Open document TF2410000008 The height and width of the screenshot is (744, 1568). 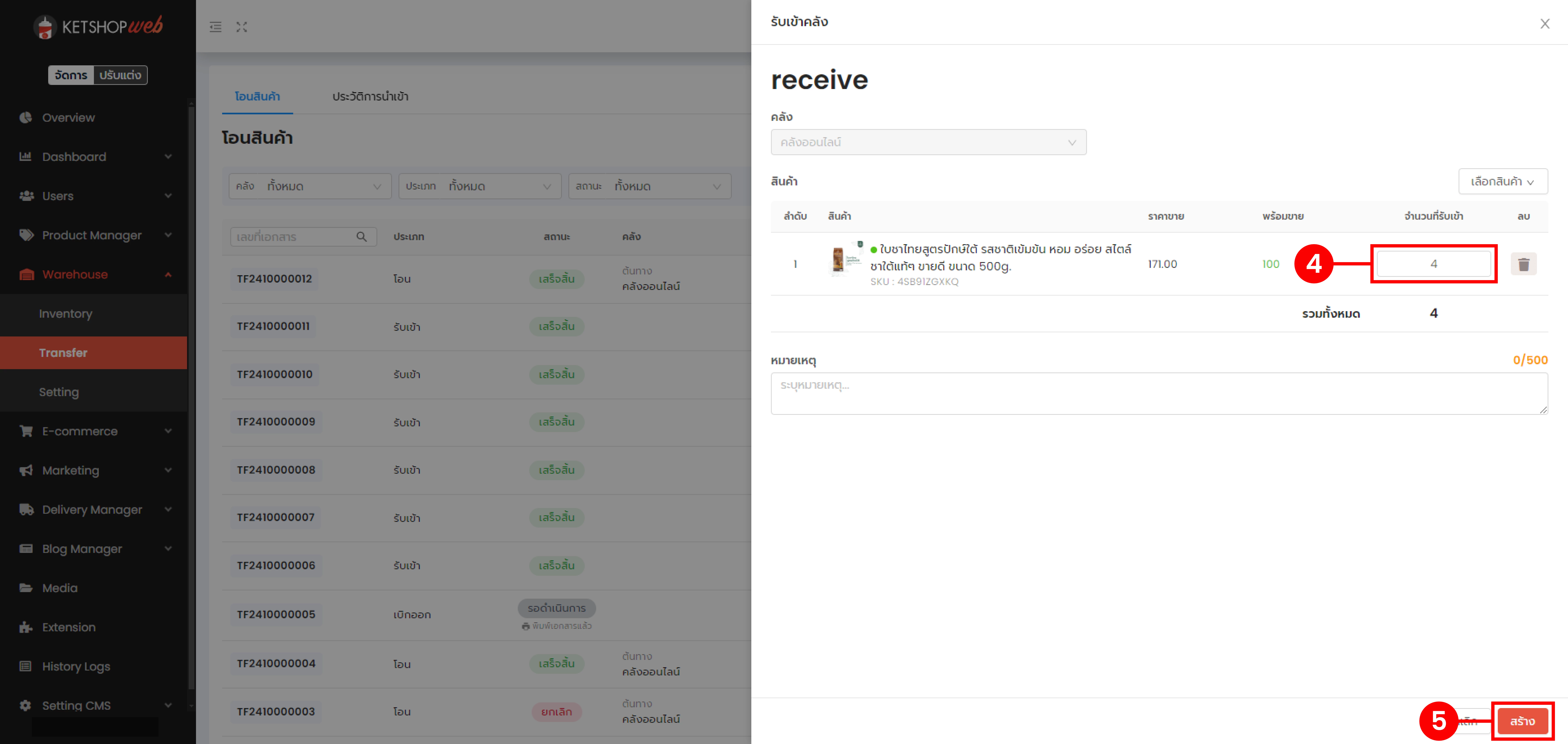click(276, 470)
